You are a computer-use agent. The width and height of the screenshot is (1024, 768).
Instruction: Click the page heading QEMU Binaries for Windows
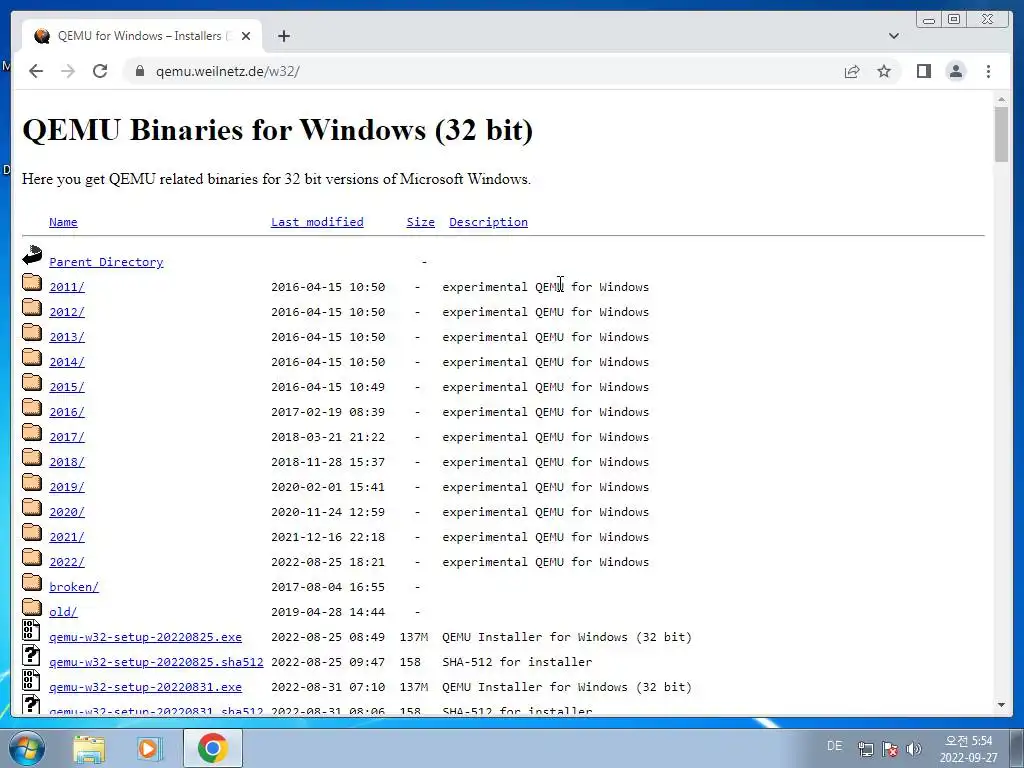coord(278,129)
